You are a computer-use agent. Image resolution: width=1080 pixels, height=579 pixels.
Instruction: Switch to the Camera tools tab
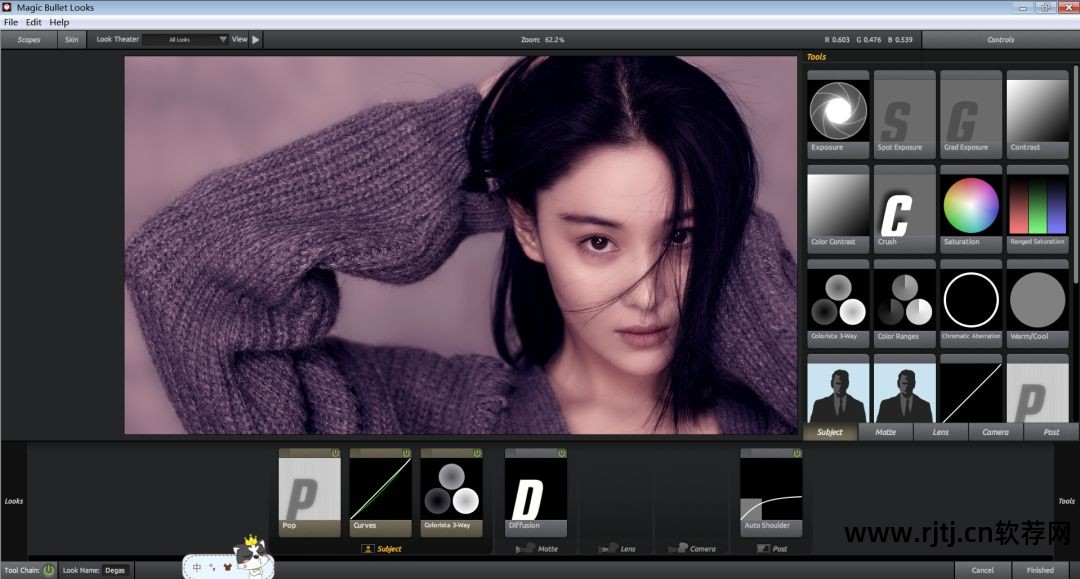pyautogui.click(x=996, y=432)
